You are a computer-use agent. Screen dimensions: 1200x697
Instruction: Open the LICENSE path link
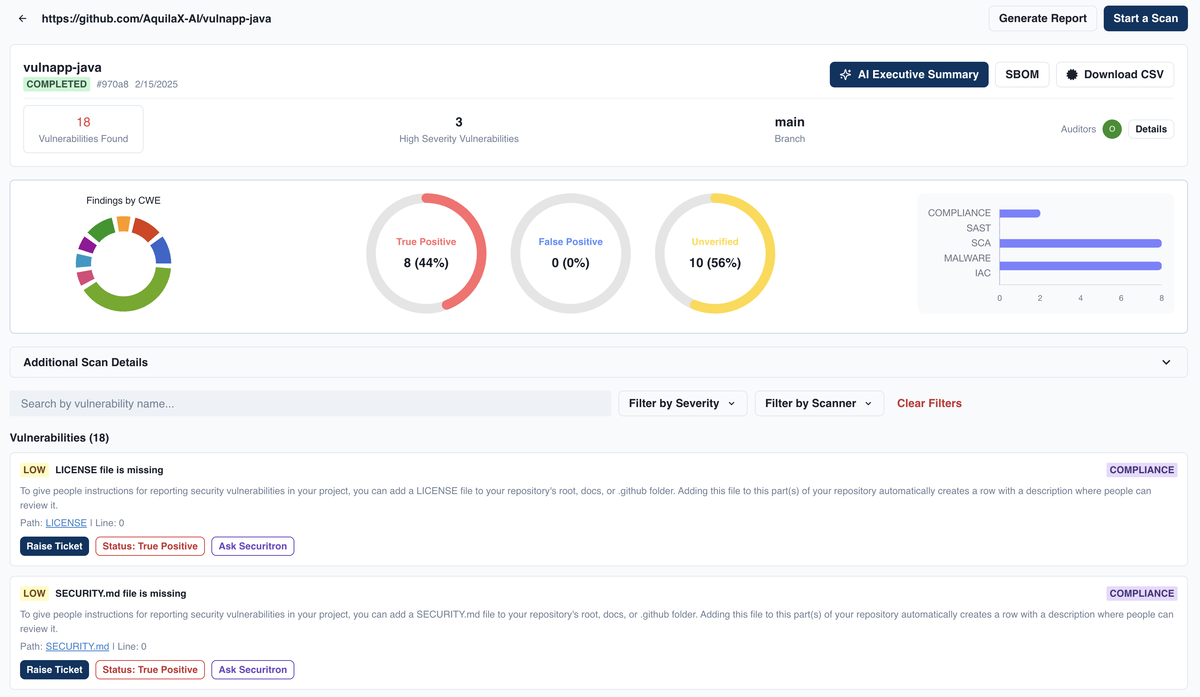click(66, 523)
